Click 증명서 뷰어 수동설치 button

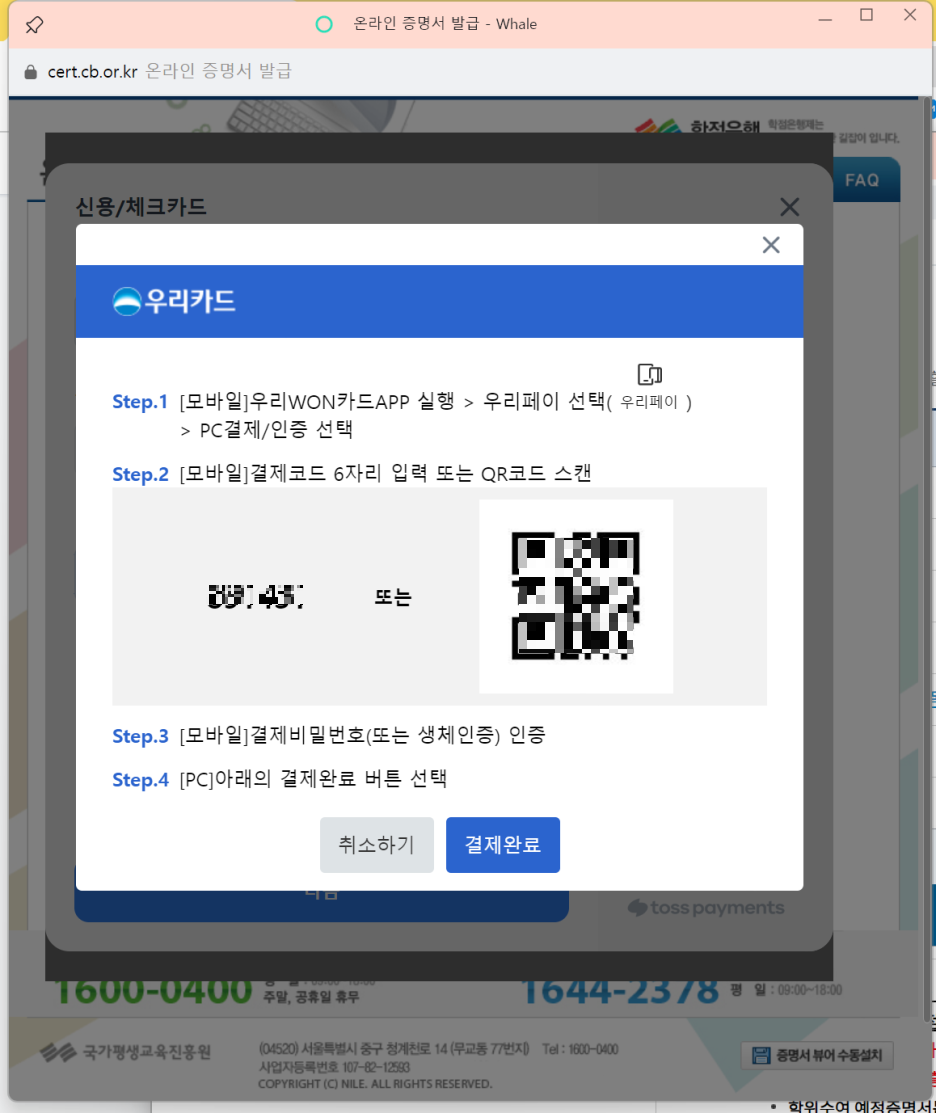pyautogui.click(x=817, y=1056)
